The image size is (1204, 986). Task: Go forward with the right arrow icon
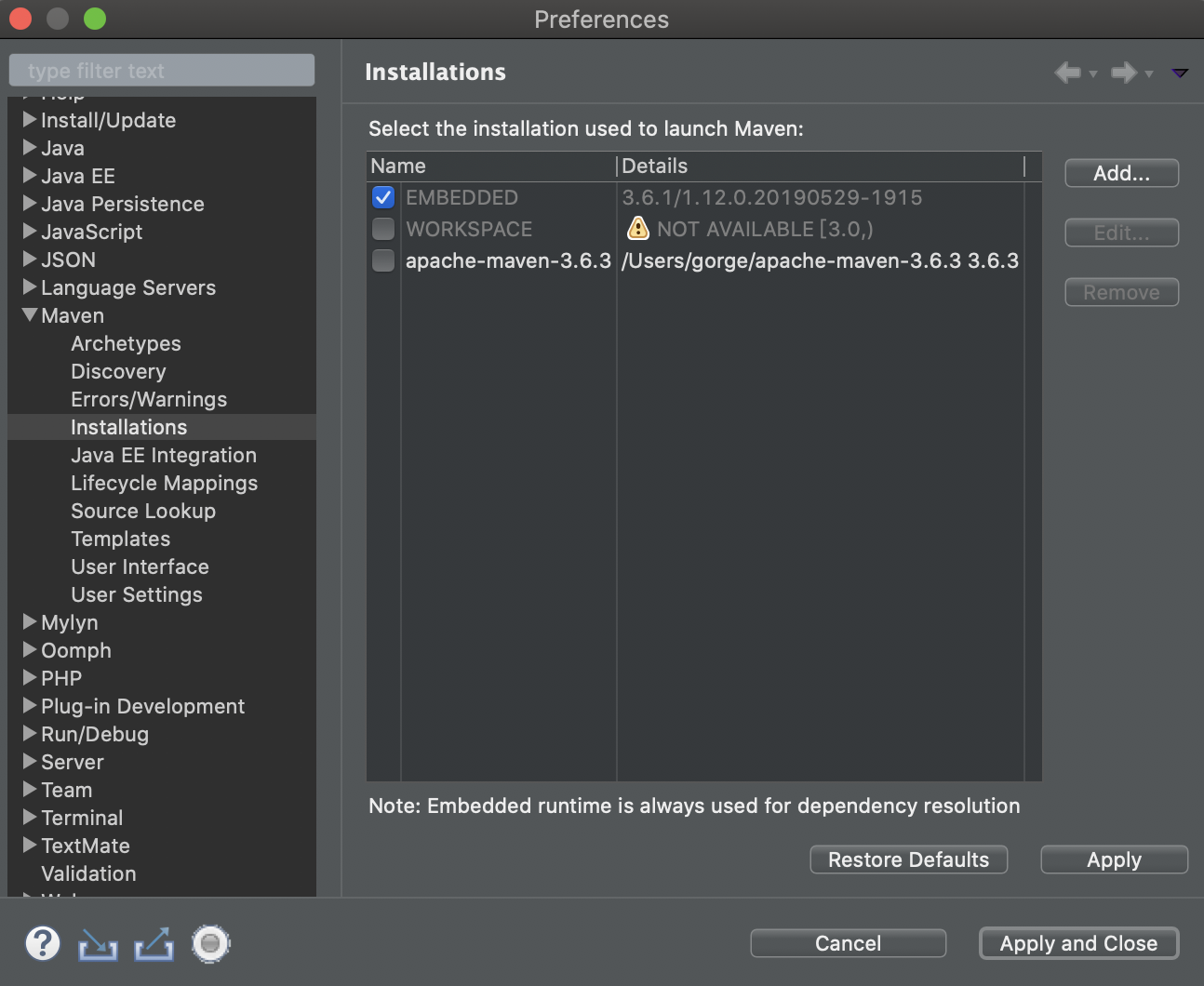point(1124,72)
